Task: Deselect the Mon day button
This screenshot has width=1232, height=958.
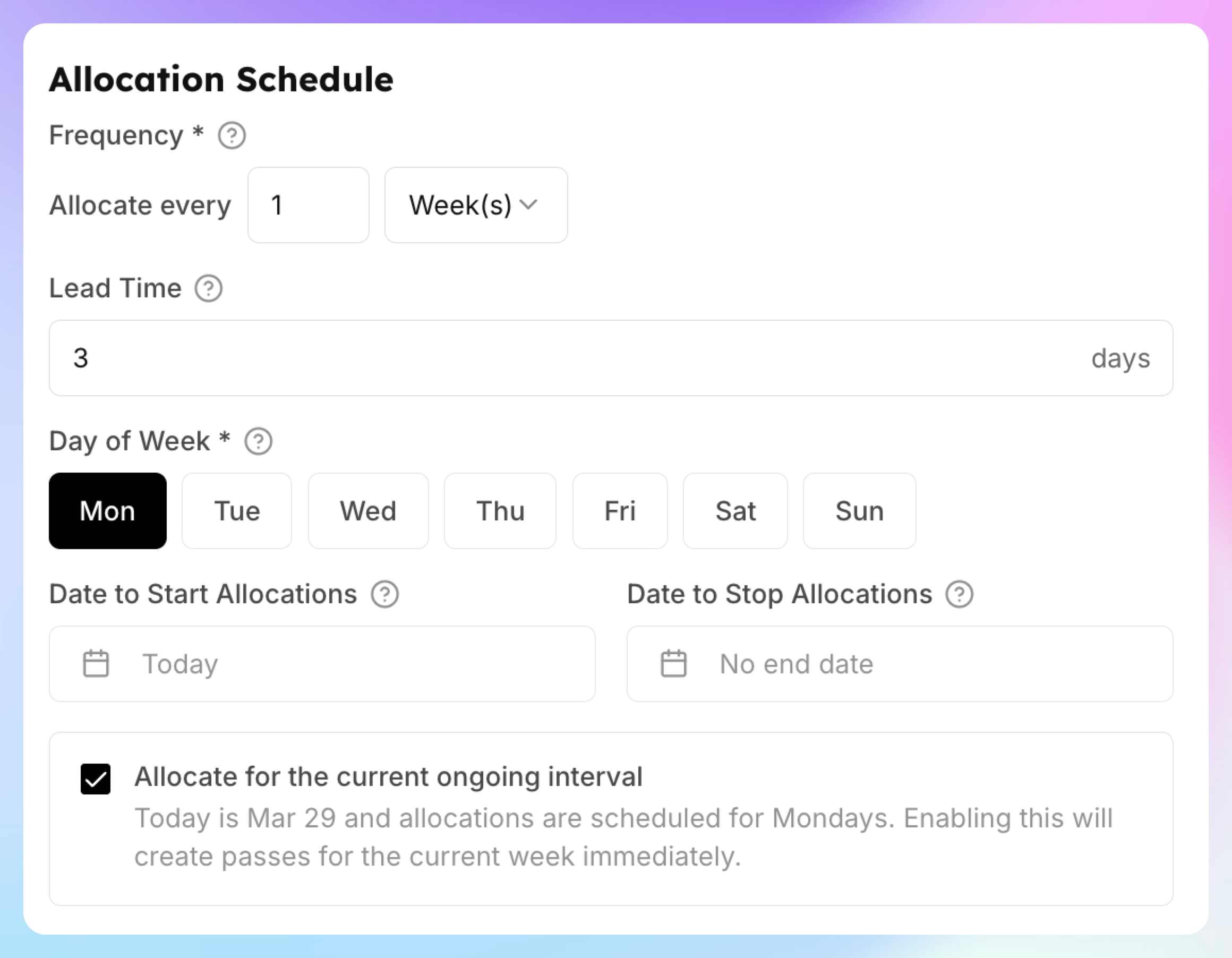Action: (x=108, y=510)
